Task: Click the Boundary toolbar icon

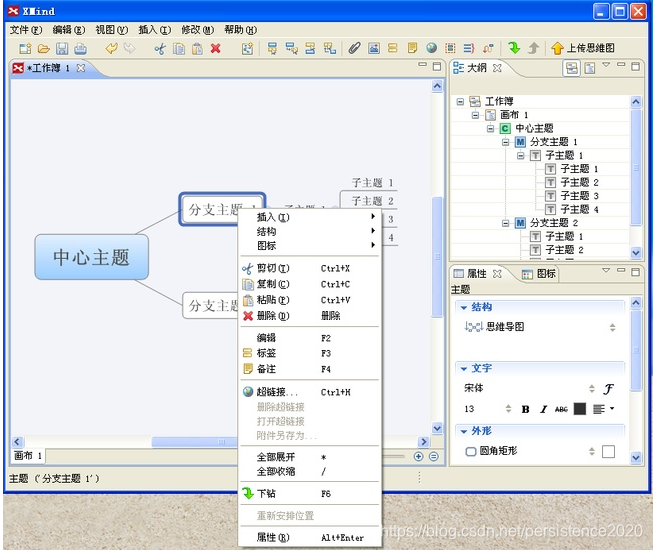Action: pos(450,48)
